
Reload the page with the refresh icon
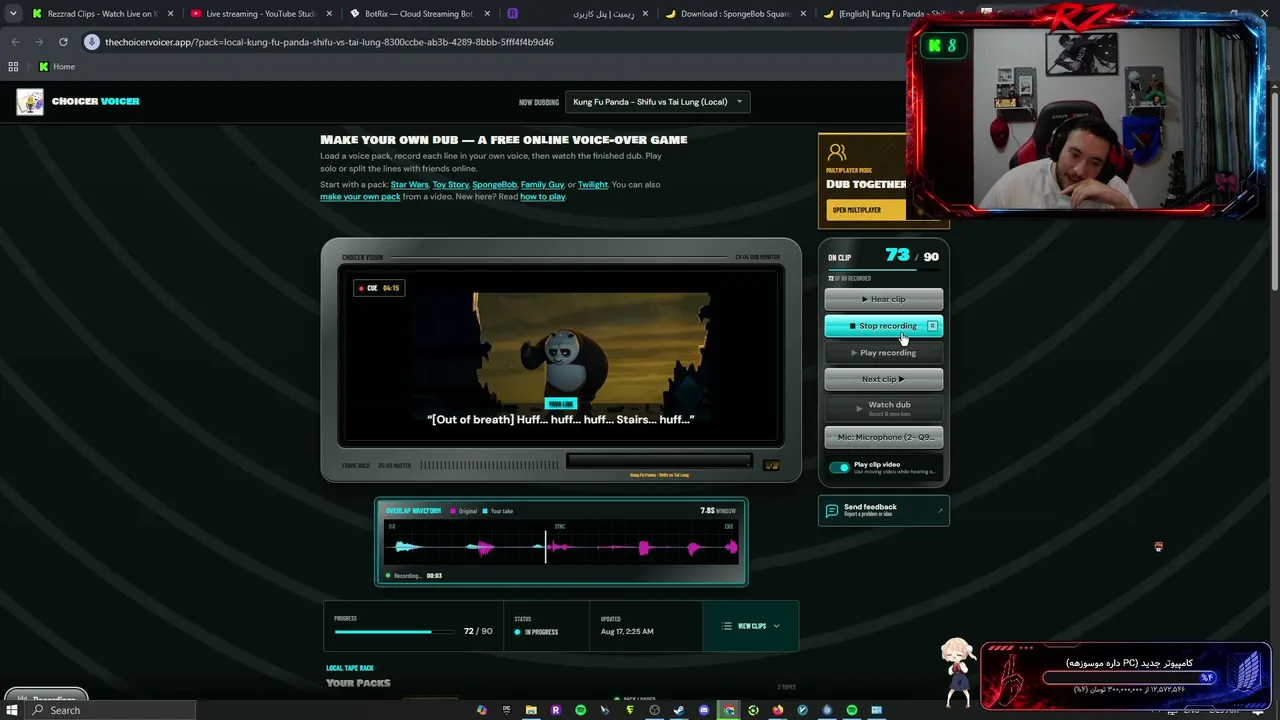click(x=63, y=42)
